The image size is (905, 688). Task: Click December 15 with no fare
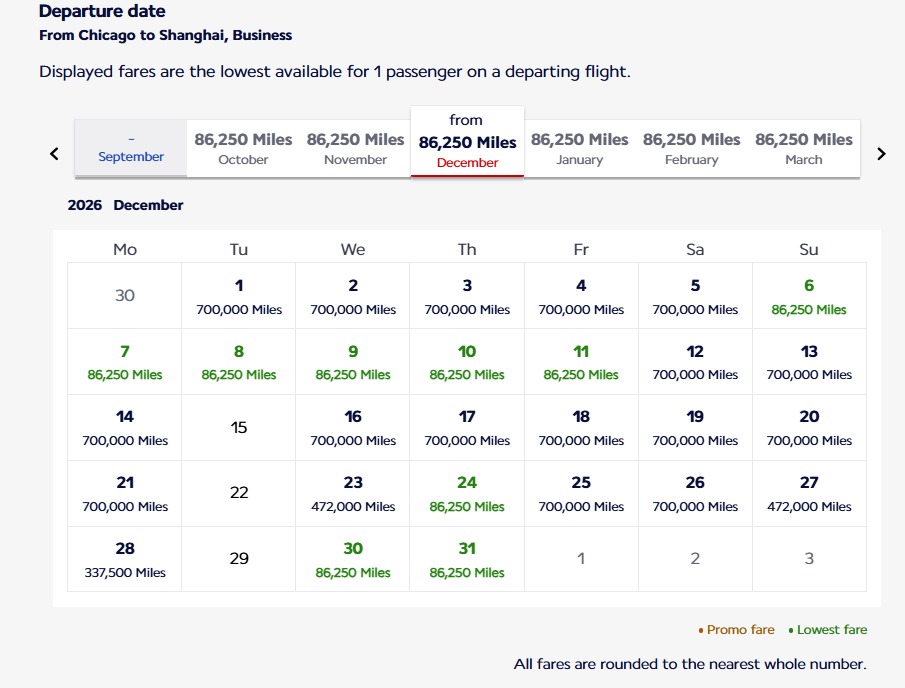[239, 428]
